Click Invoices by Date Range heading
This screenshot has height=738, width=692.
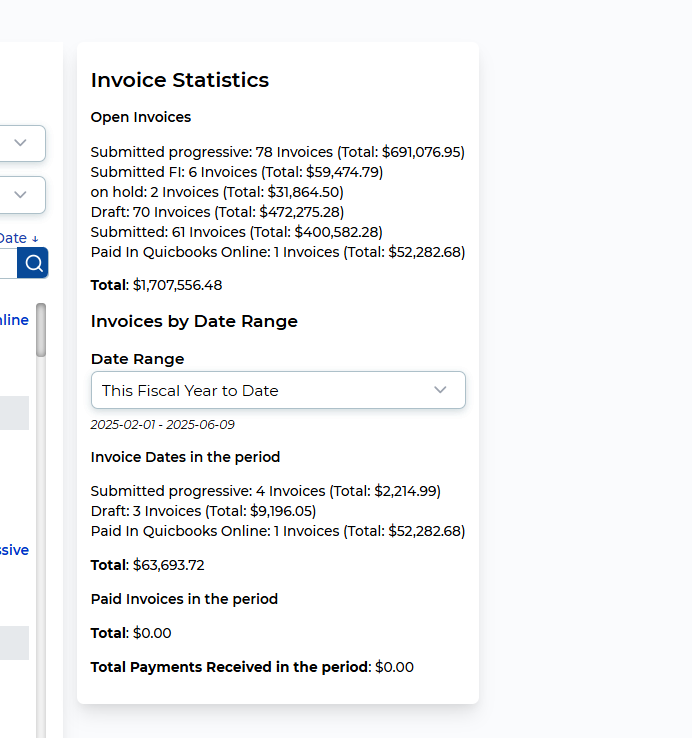pyautogui.click(x=194, y=321)
